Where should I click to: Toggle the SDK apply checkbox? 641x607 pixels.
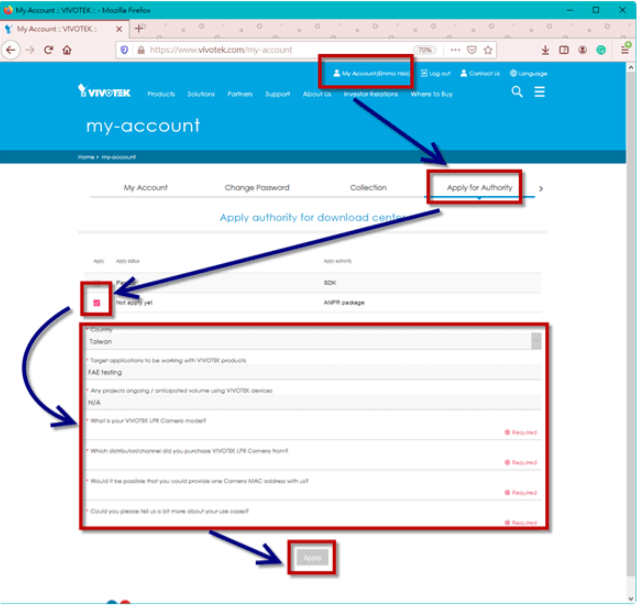[x=98, y=283]
